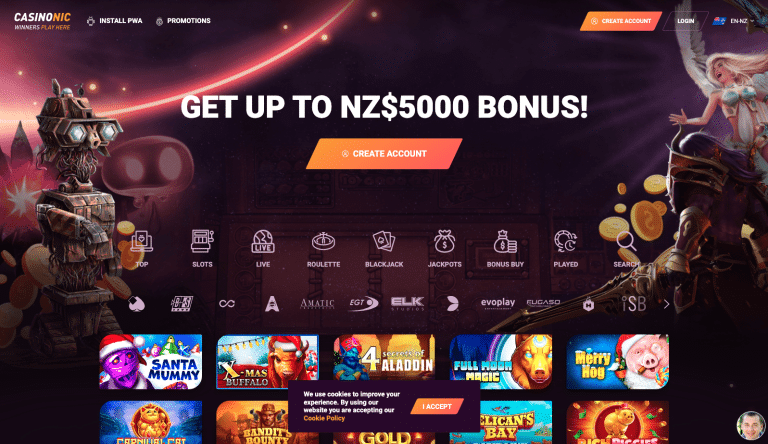Image resolution: width=768 pixels, height=444 pixels.
Task: Click the central Create Account banner button
Action: coord(384,153)
